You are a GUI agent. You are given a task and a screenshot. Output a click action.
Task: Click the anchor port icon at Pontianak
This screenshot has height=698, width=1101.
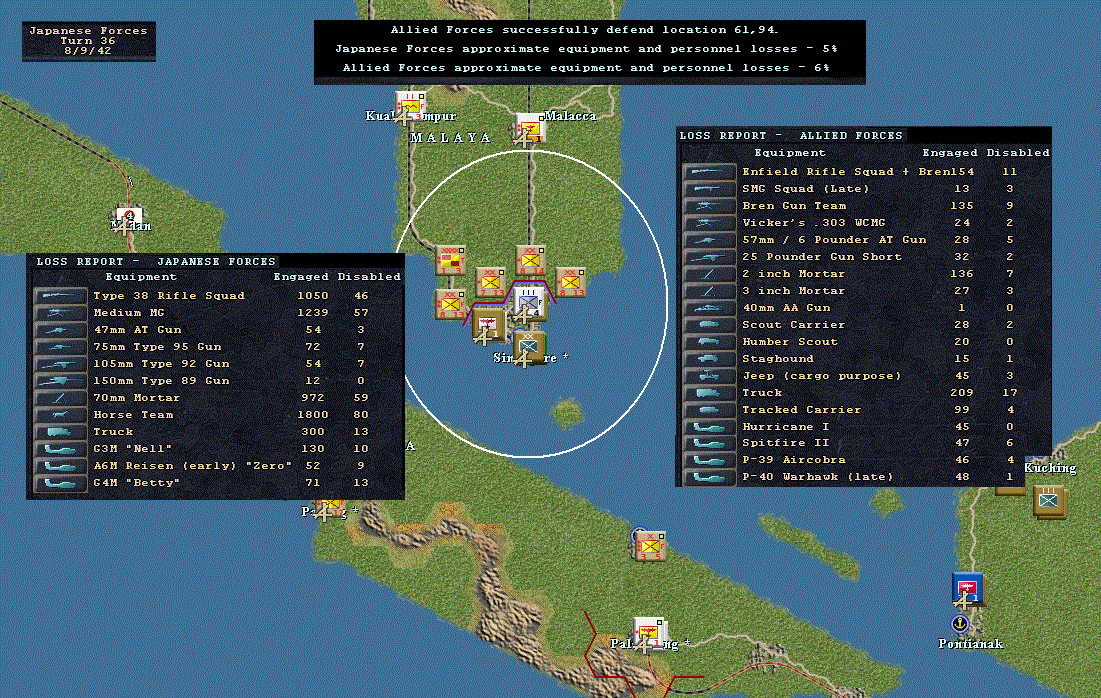(x=959, y=624)
